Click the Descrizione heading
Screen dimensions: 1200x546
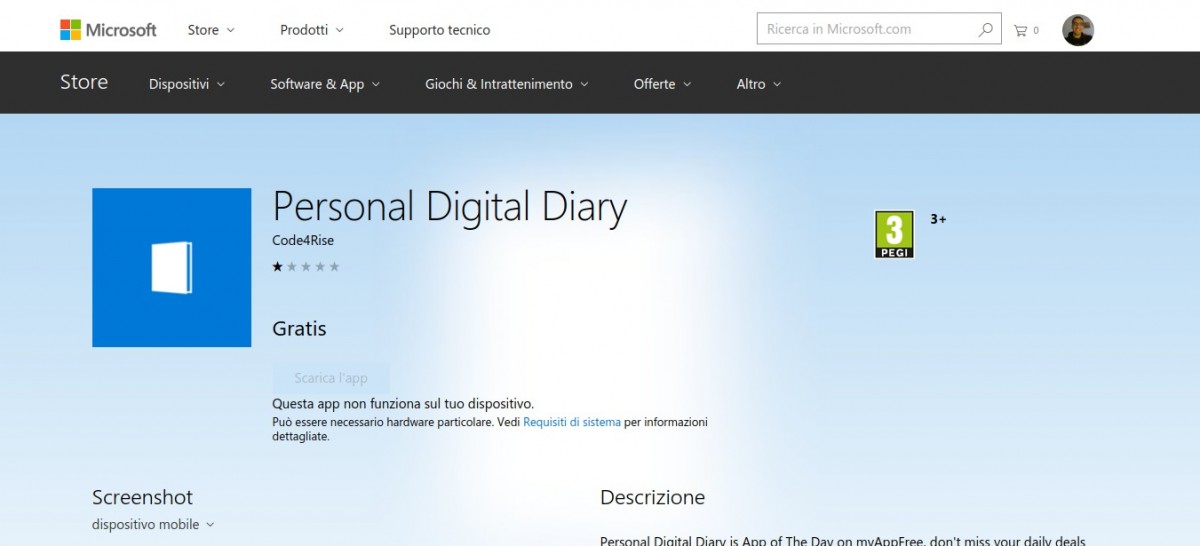(652, 497)
